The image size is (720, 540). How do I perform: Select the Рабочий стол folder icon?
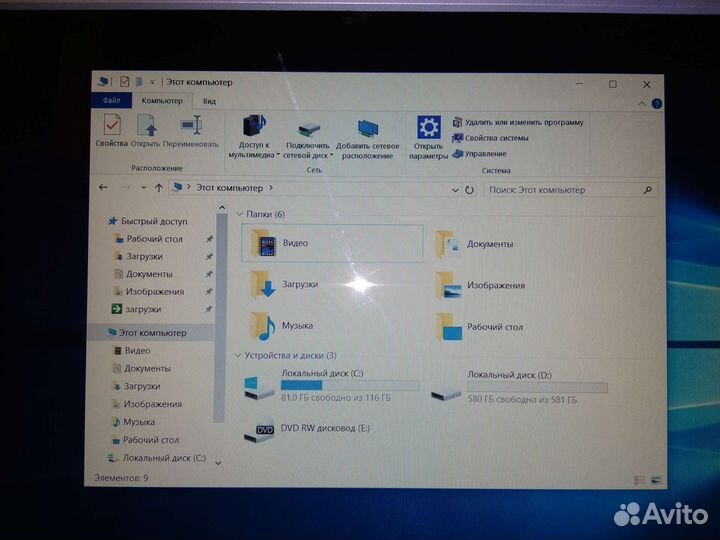coord(449,327)
